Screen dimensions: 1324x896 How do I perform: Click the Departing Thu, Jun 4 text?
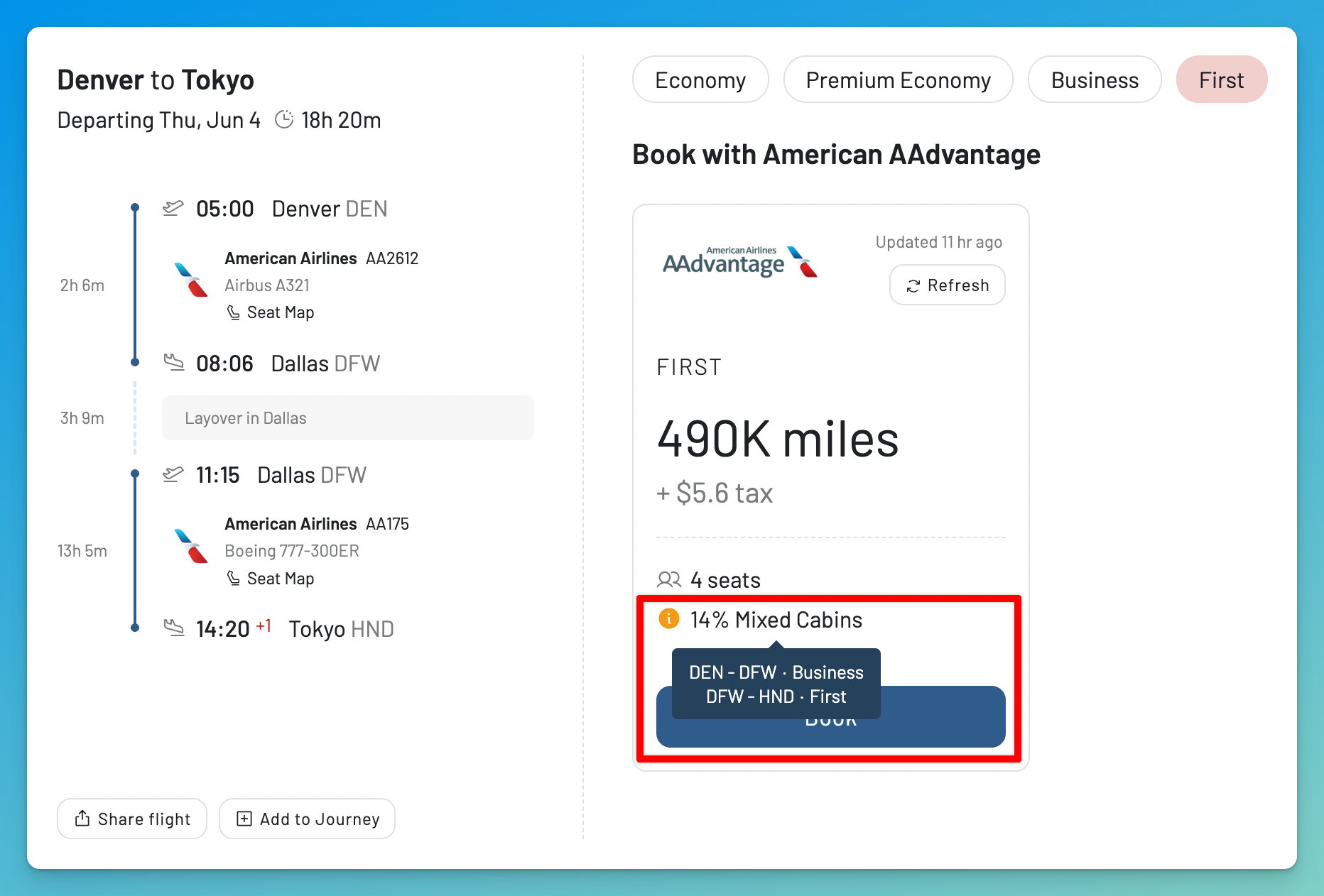tap(159, 120)
